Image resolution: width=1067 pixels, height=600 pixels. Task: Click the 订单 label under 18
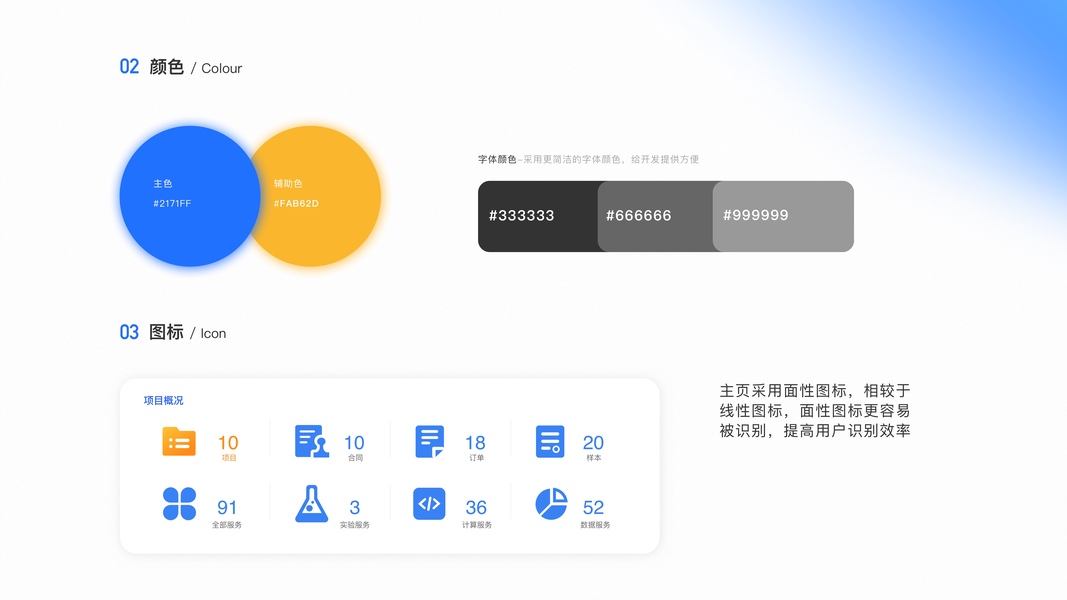coord(476,458)
